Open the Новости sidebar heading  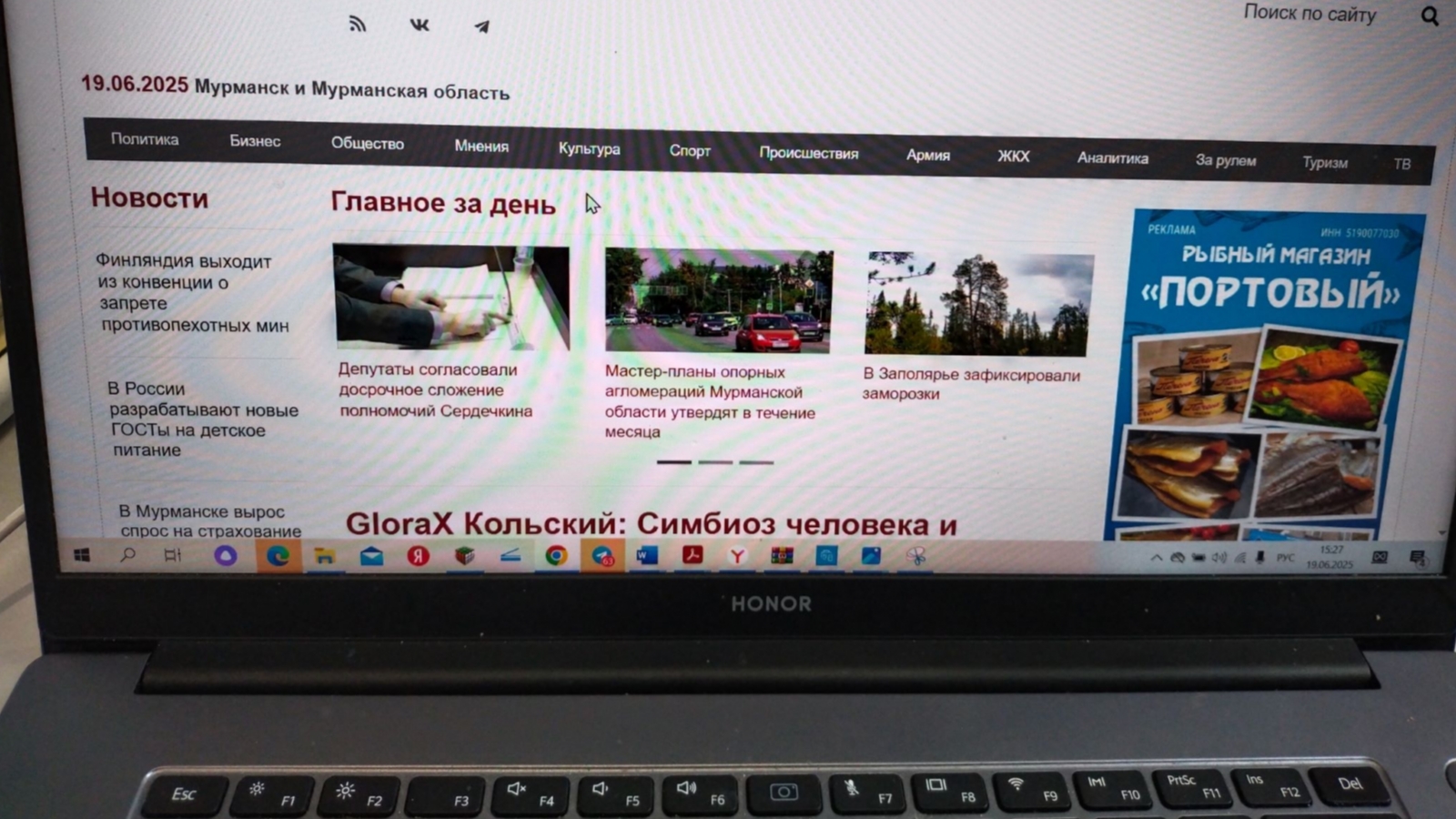point(149,197)
